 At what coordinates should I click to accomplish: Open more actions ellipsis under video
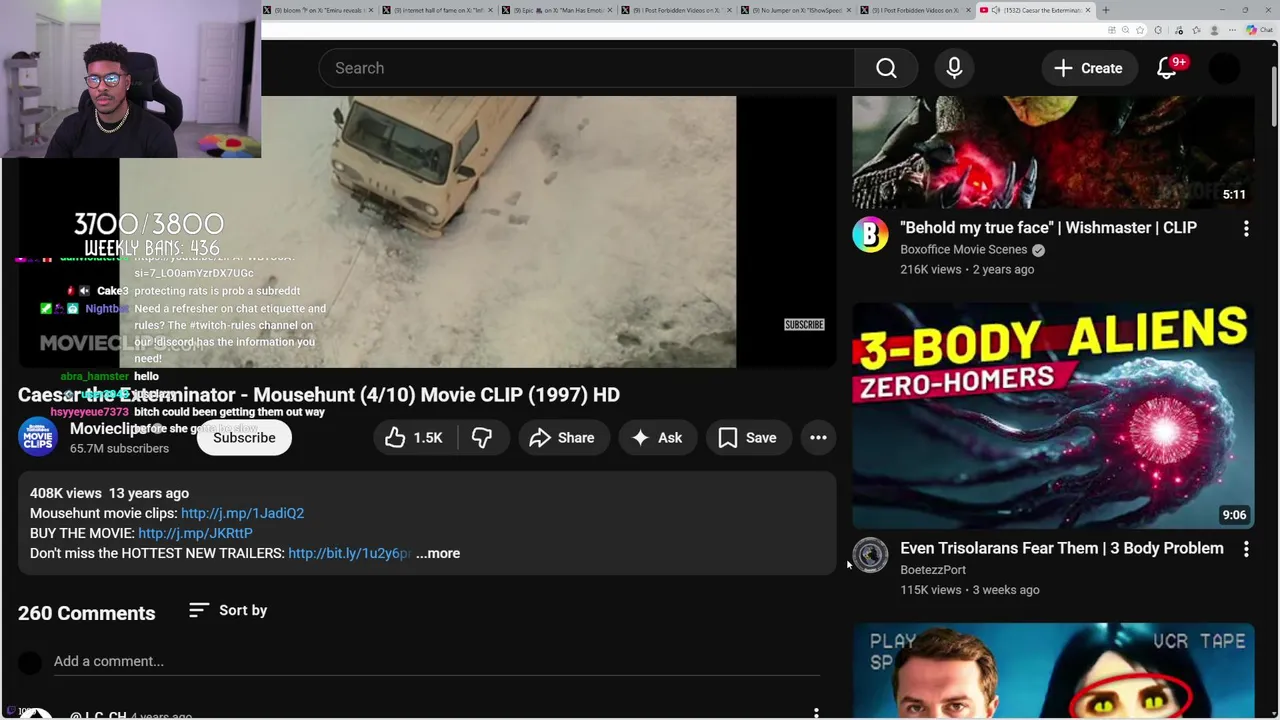tap(818, 438)
